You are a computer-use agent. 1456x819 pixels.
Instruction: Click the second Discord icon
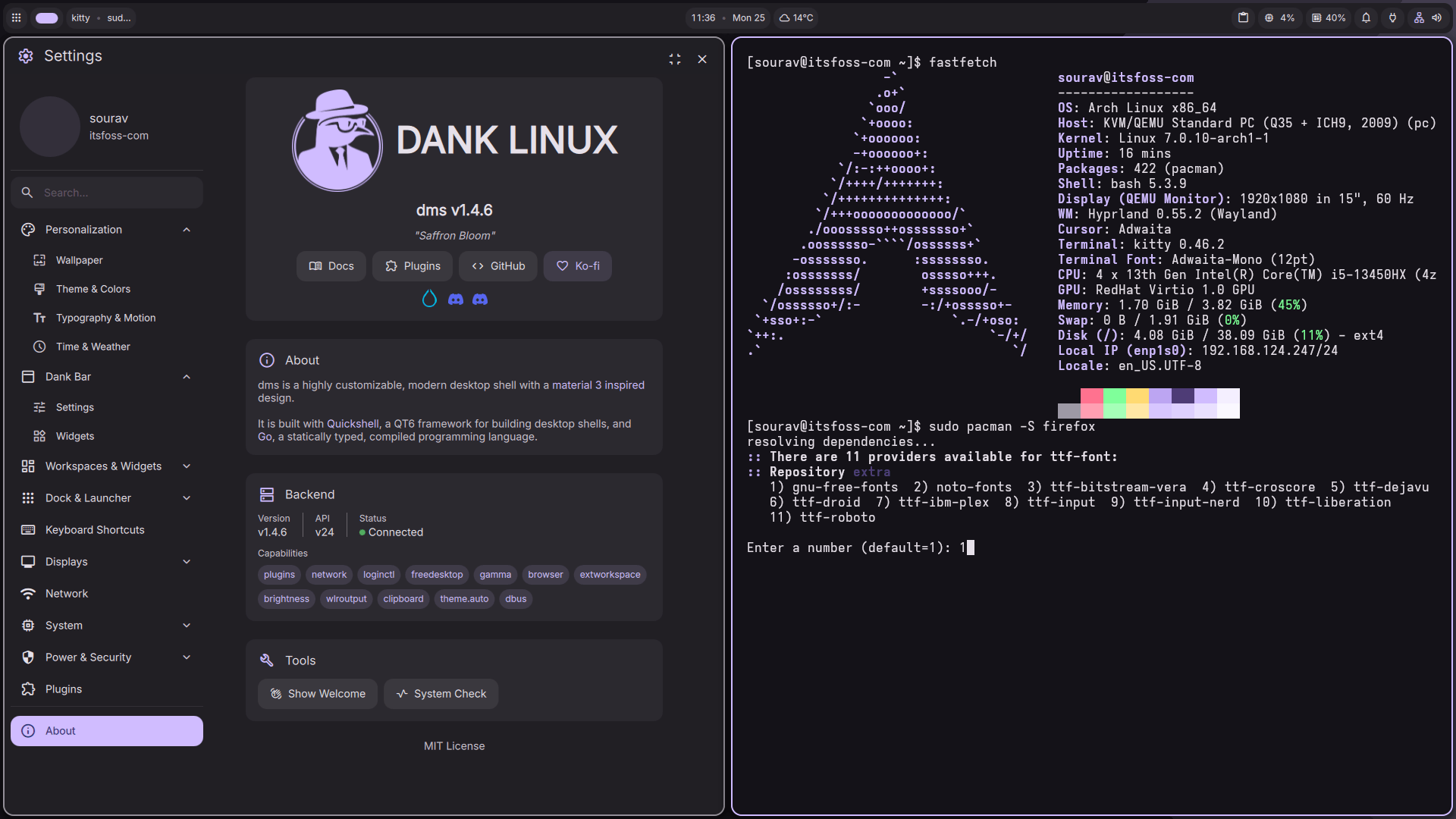[480, 300]
